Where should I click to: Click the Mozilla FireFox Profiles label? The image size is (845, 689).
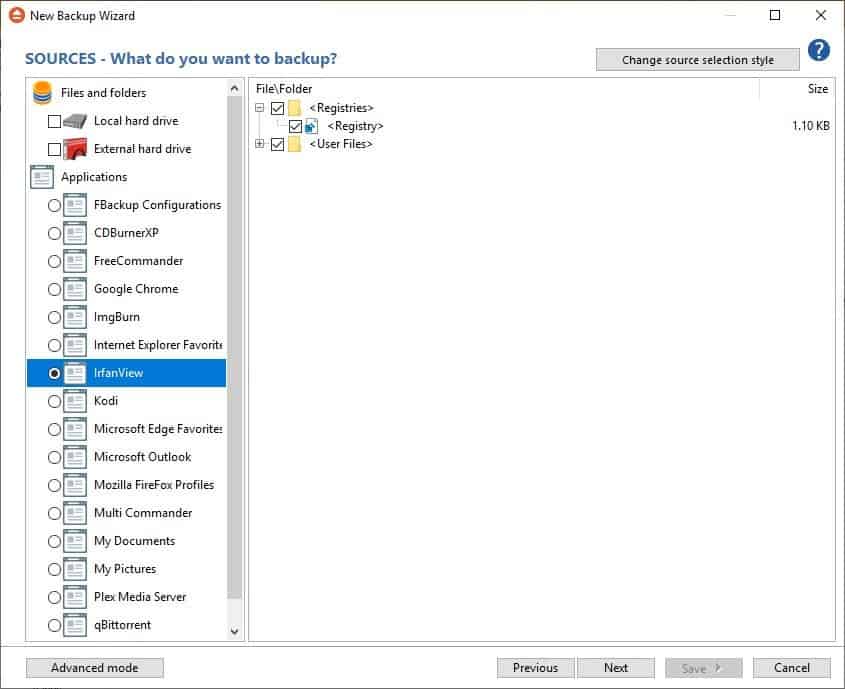154,485
